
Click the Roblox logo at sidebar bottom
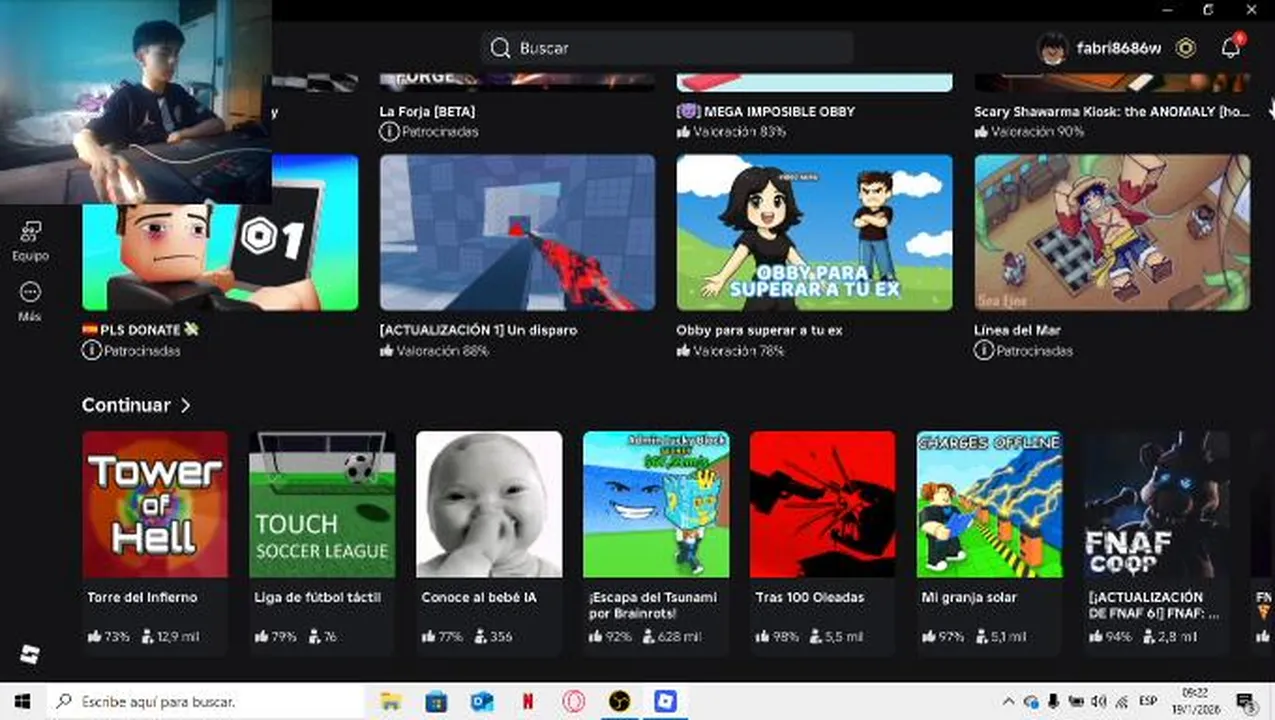click(30, 655)
